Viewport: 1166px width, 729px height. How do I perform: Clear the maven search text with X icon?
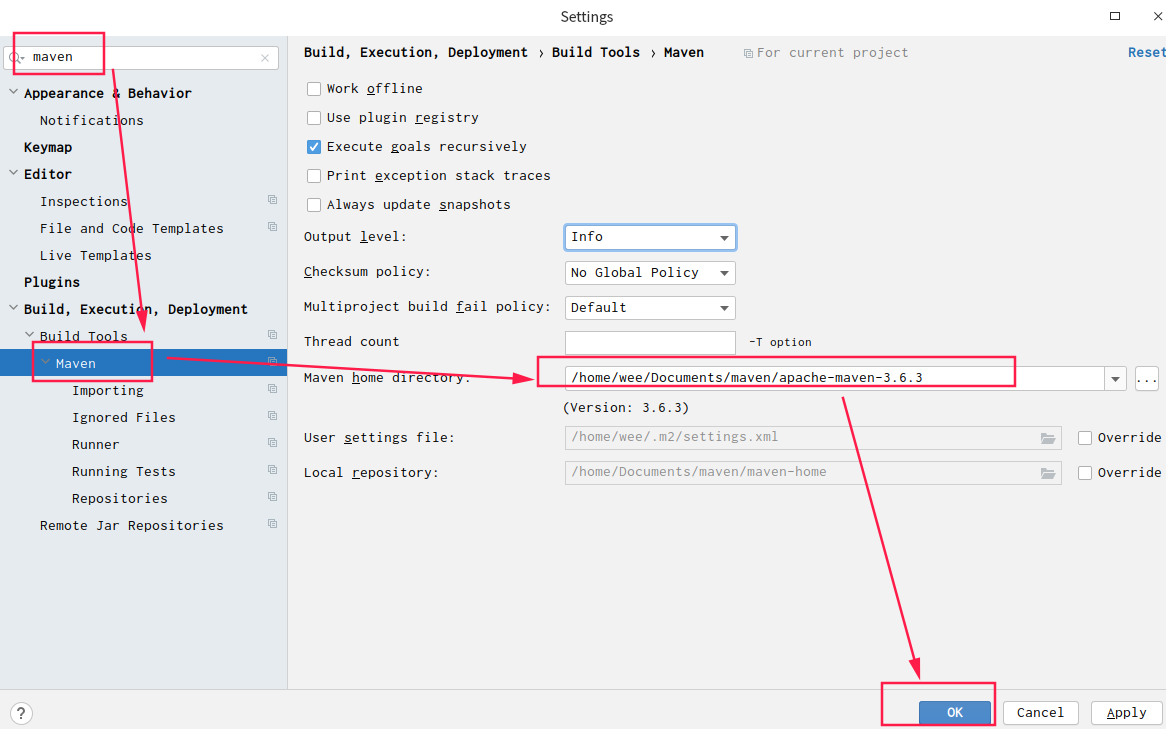coord(265,58)
